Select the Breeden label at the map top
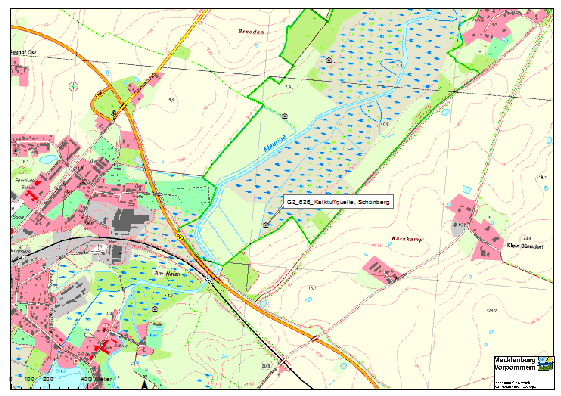561x396 pixels. click(251, 31)
